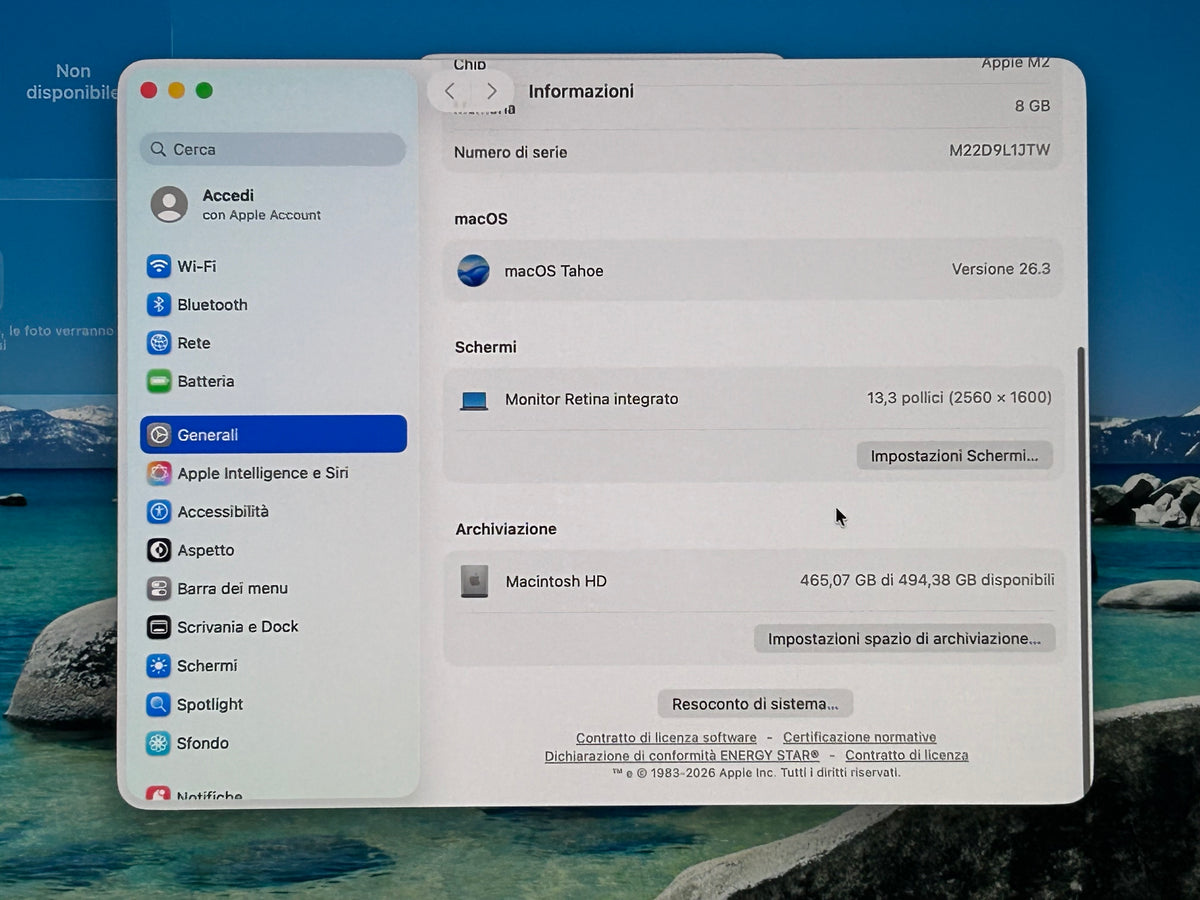Click the 465,07 GB di 494,38 GB disponibili text
Viewport: 1200px width, 900px height.
[x=927, y=580]
